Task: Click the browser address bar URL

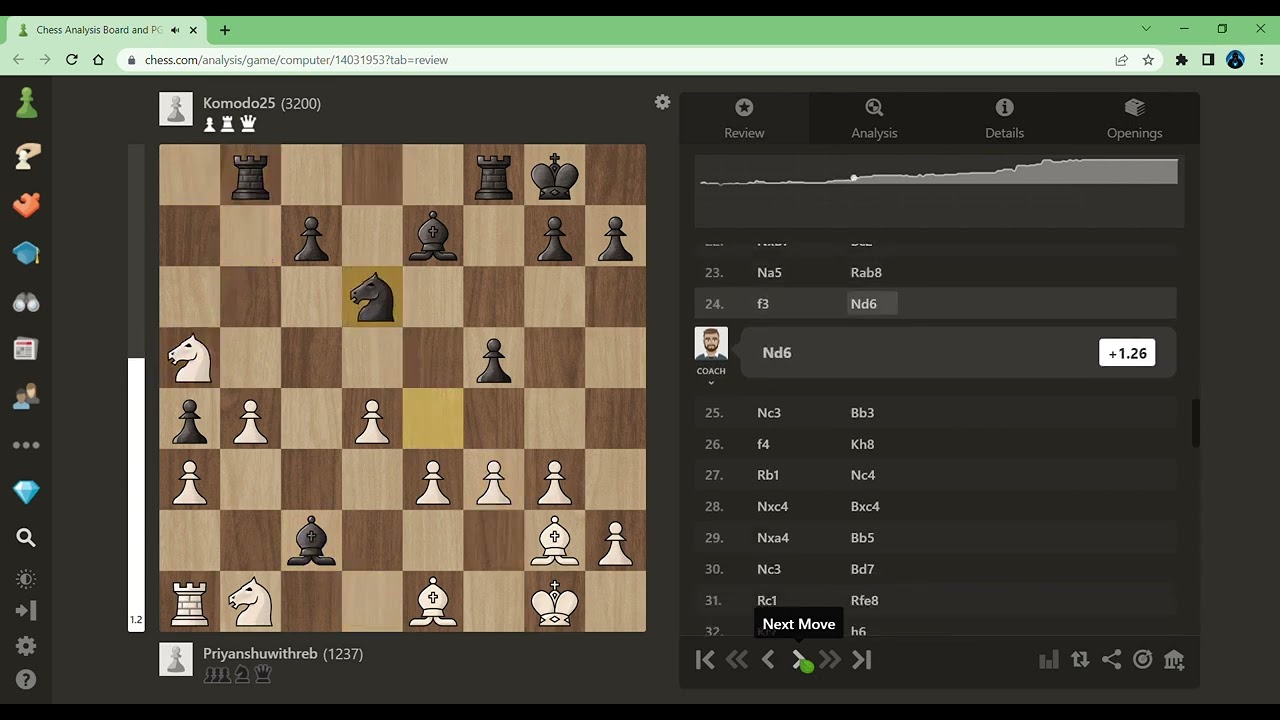Action: pos(296,60)
